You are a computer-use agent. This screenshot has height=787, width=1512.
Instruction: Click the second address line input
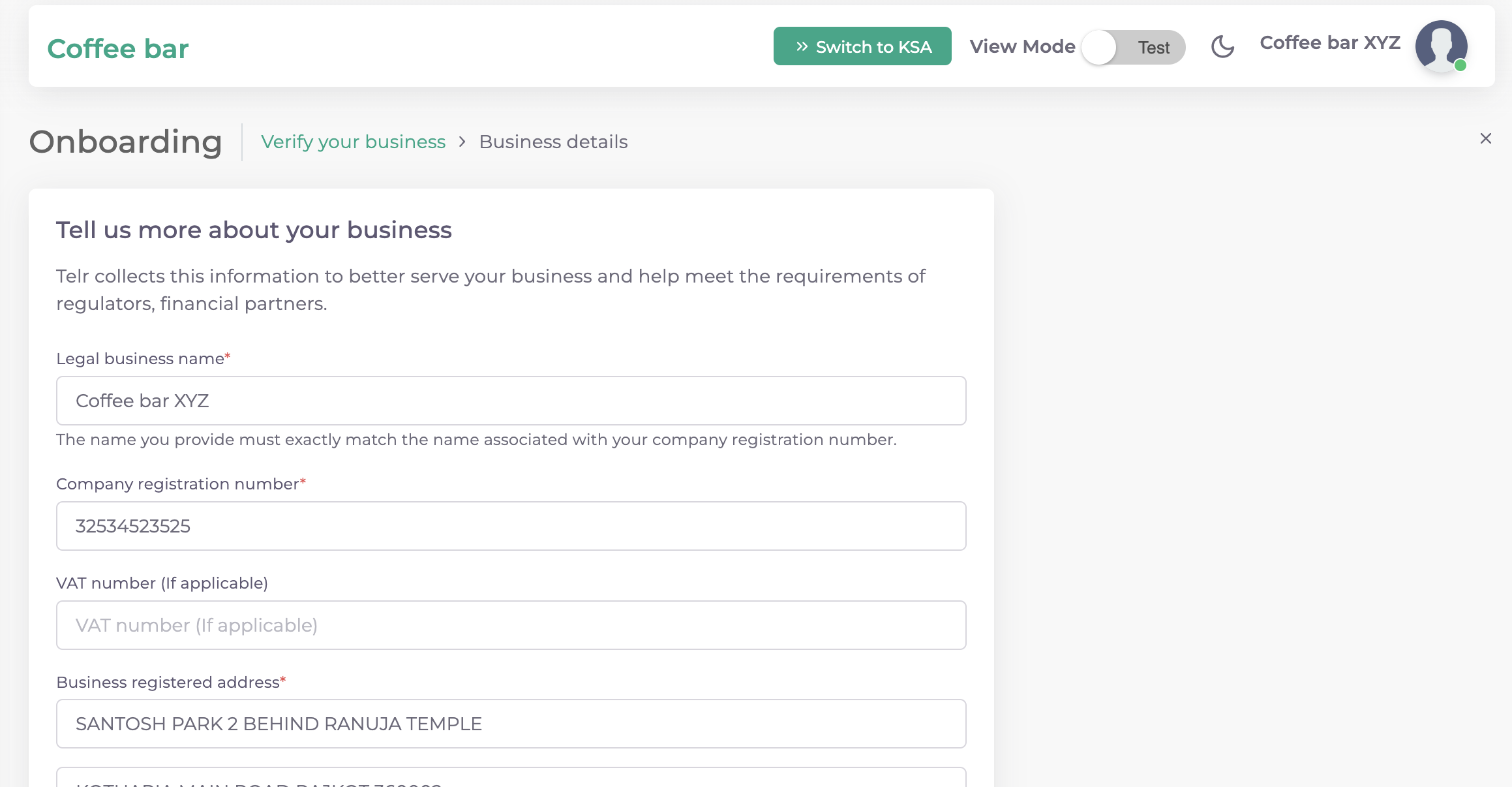[x=511, y=779]
